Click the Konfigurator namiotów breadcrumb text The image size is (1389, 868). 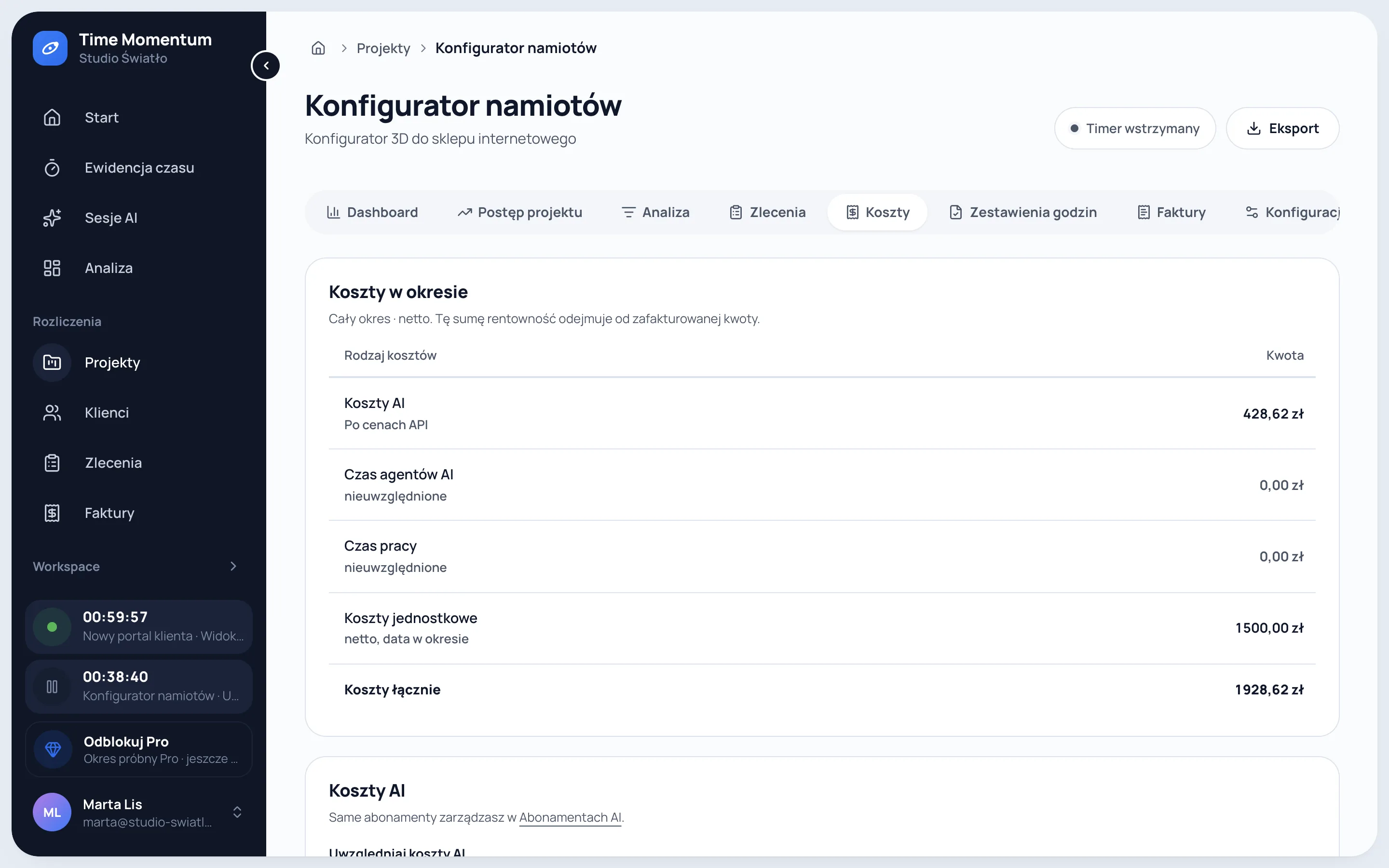click(516, 48)
